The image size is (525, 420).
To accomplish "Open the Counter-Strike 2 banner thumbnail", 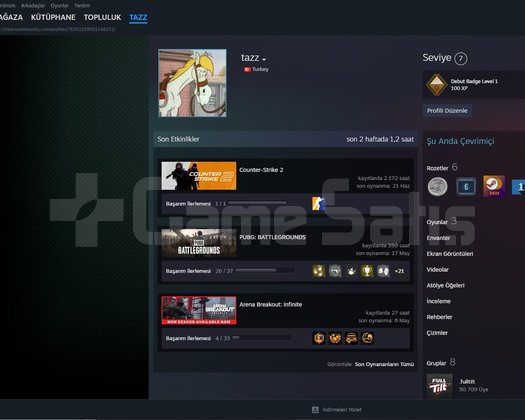I will tap(199, 176).
